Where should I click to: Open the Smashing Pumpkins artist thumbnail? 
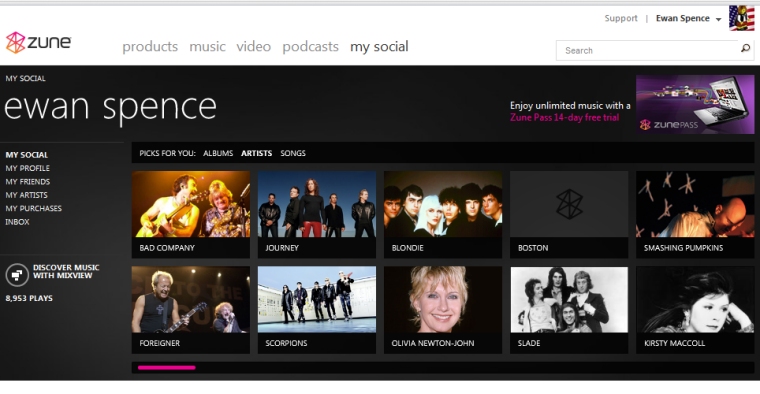(x=695, y=204)
